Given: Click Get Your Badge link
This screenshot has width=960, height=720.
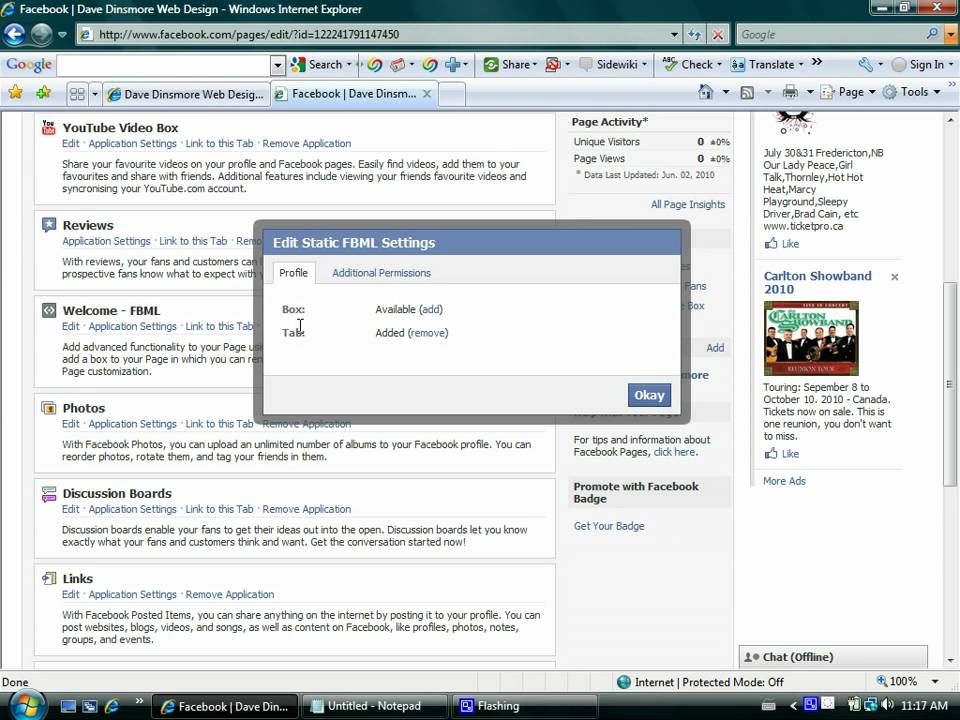Looking at the screenshot, I should (x=609, y=526).
